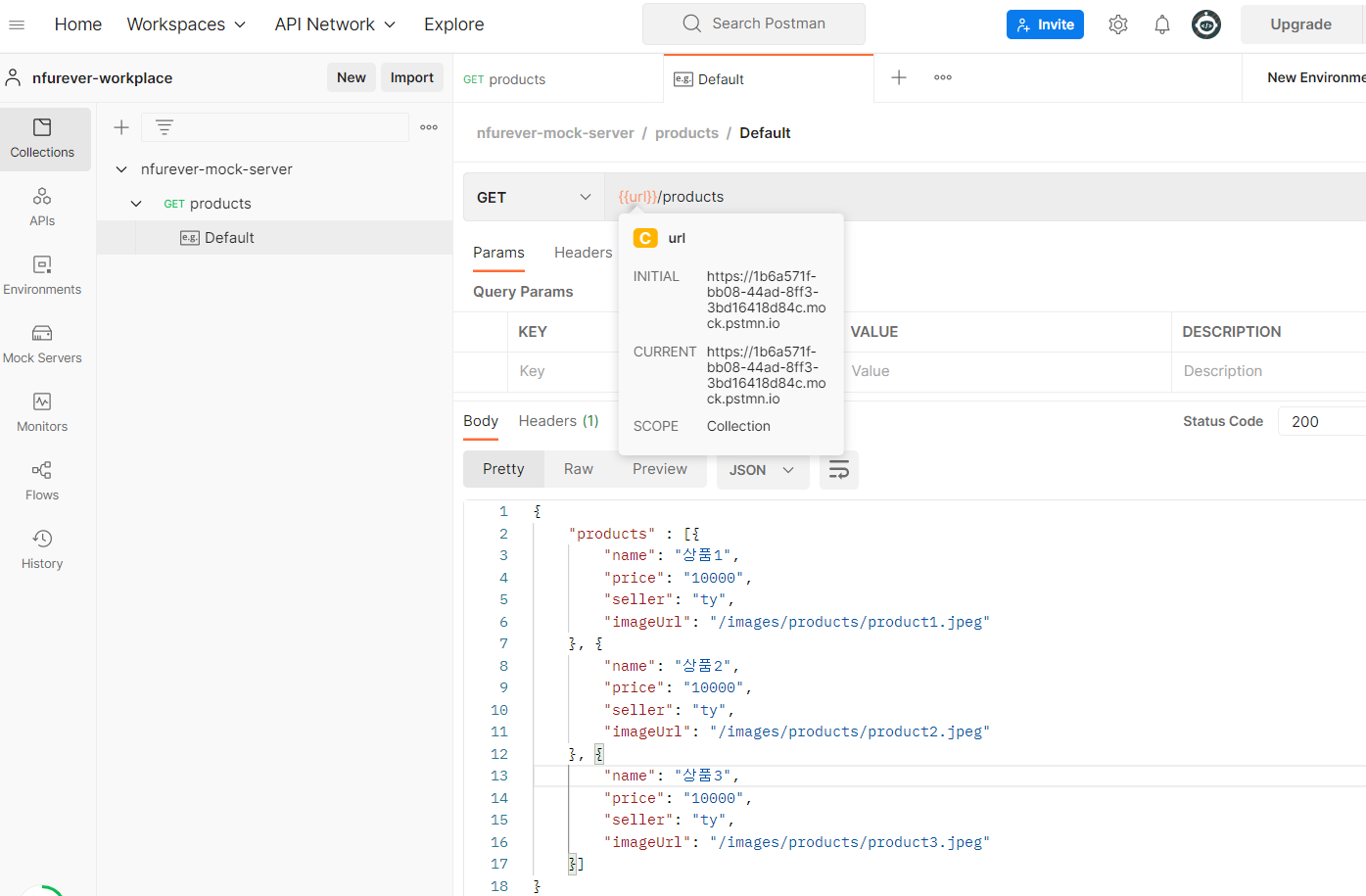Click the filter collections icon
Viewport: 1366px width, 896px height.
click(165, 127)
